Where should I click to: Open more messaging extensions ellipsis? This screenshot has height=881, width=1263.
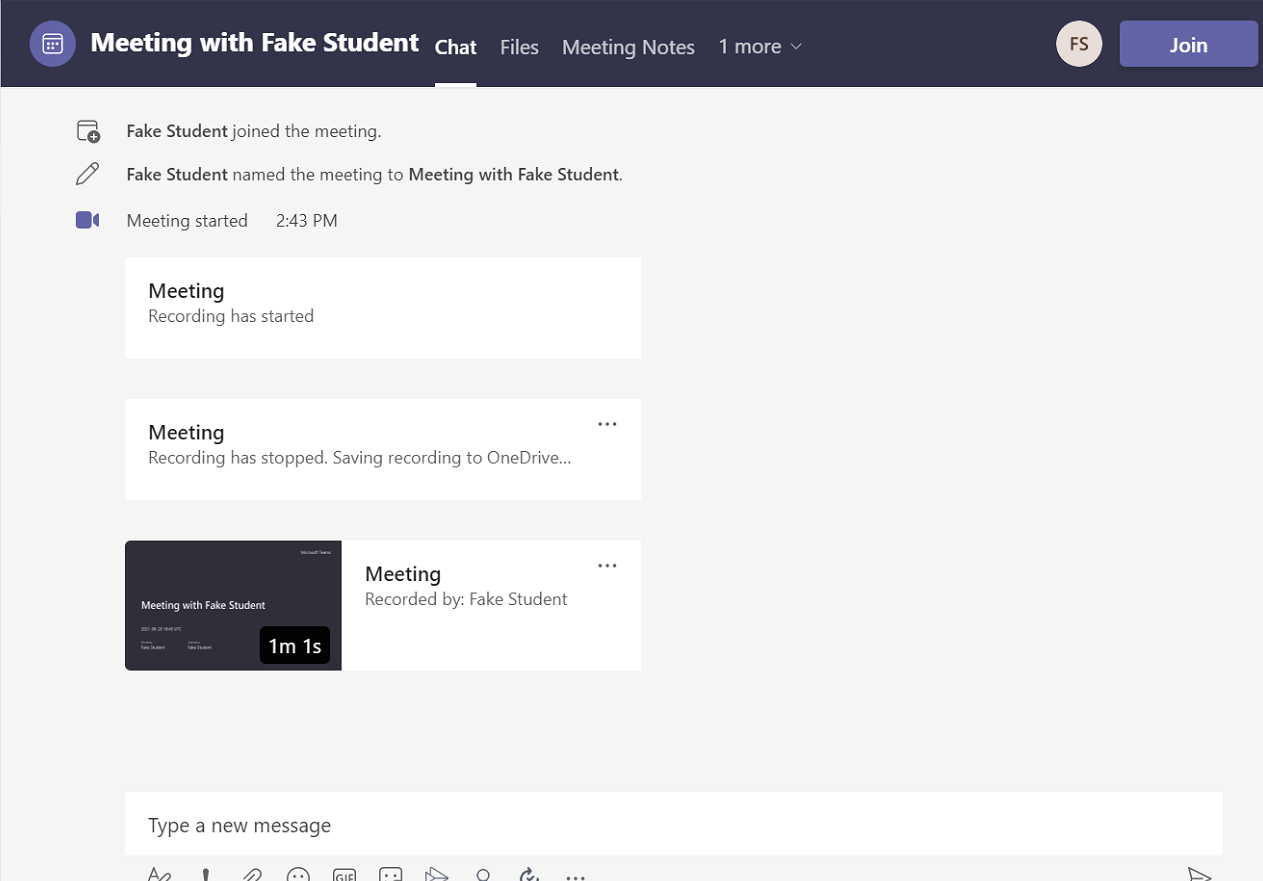[x=575, y=876]
